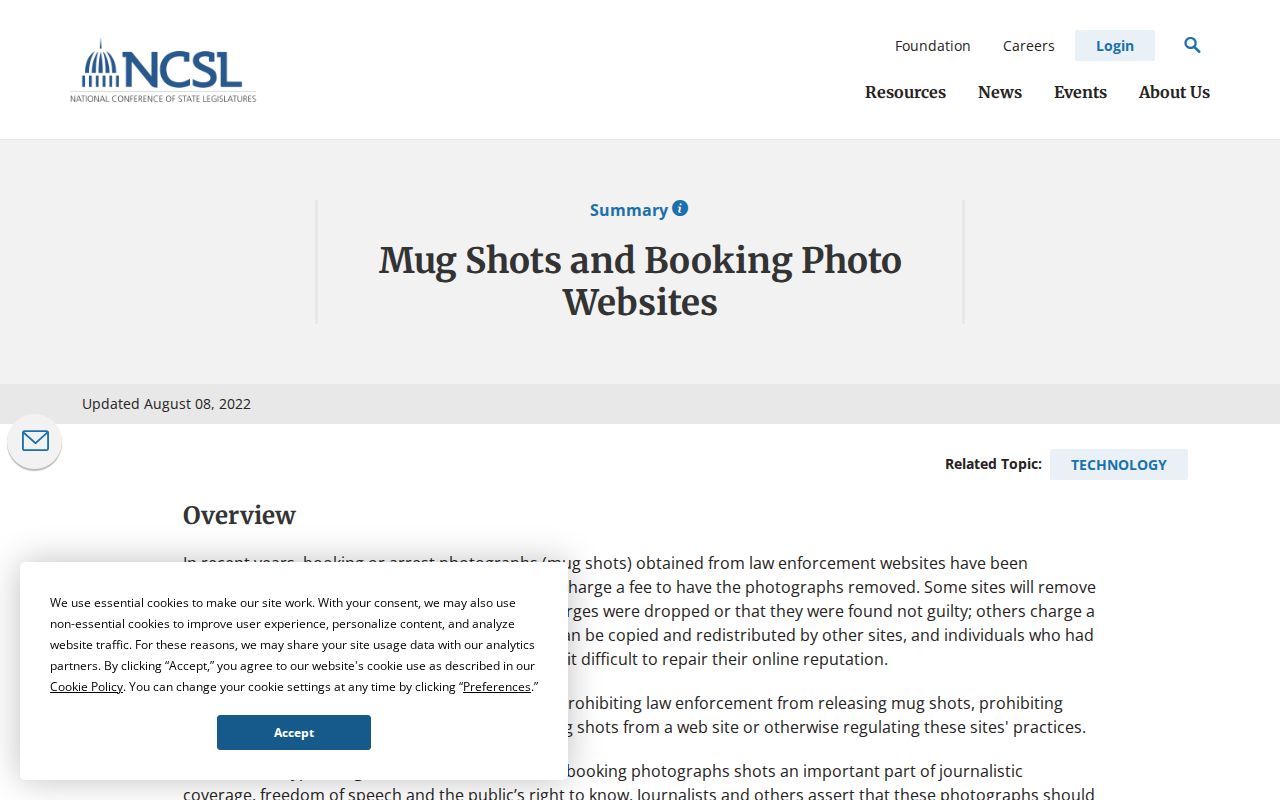Click the Login button
Image resolution: width=1280 pixels, height=800 pixels.
pos(1115,46)
